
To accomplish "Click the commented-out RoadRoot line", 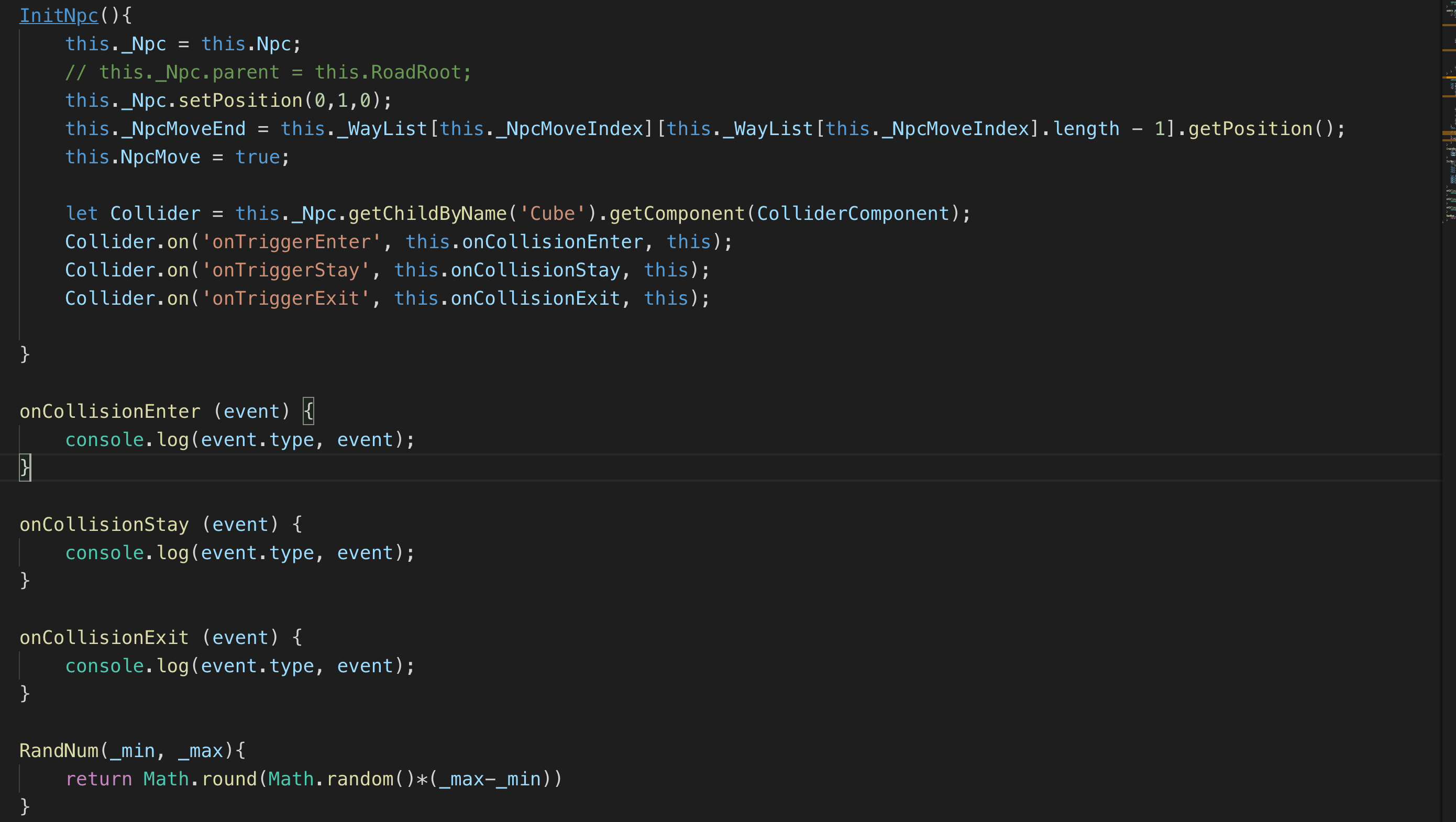I will click(x=268, y=72).
